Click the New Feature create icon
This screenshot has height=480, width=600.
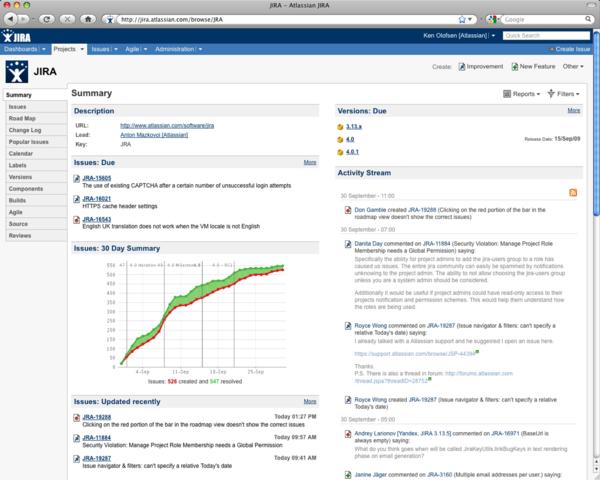[x=514, y=67]
